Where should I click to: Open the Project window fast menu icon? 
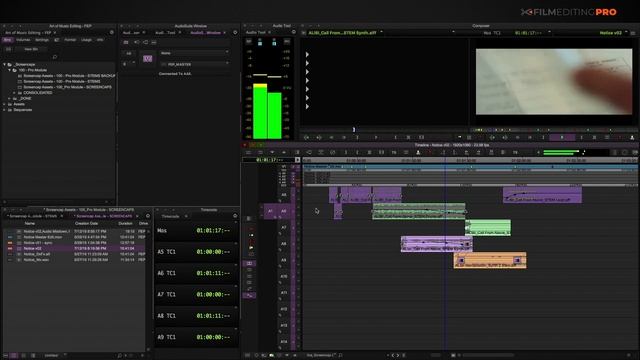[x=111, y=32]
